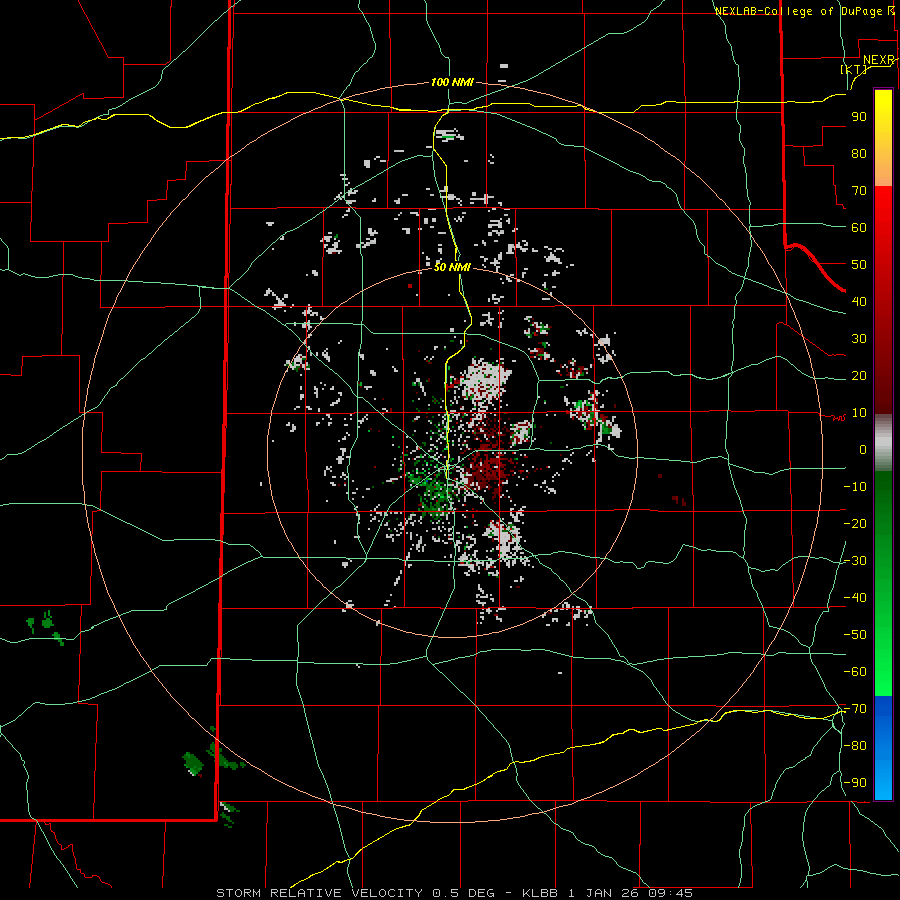Screen dimensions: 900x900
Task: Click the -60 value on the velocity legend
Action: point(855,672)
